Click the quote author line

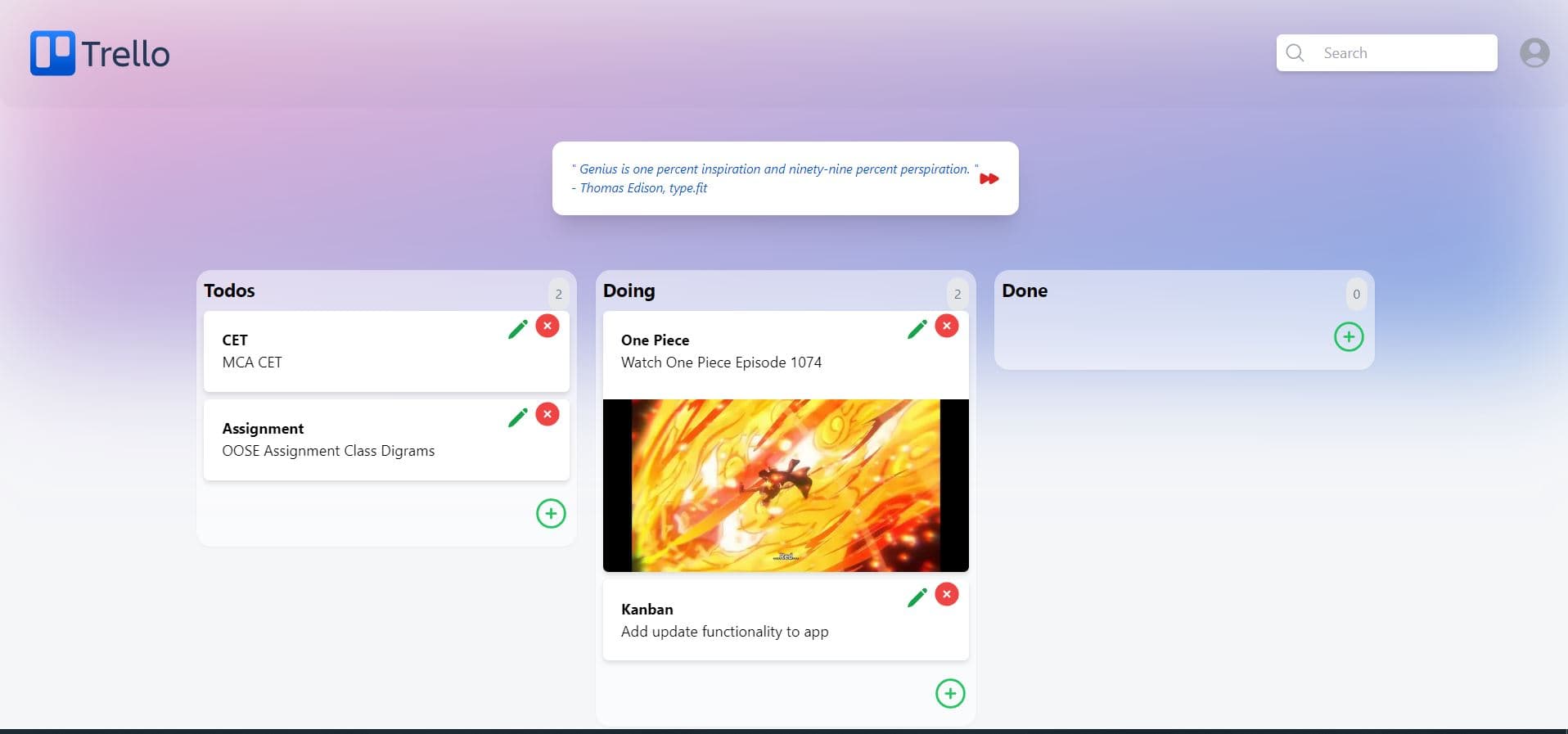[x=639, y=188]
